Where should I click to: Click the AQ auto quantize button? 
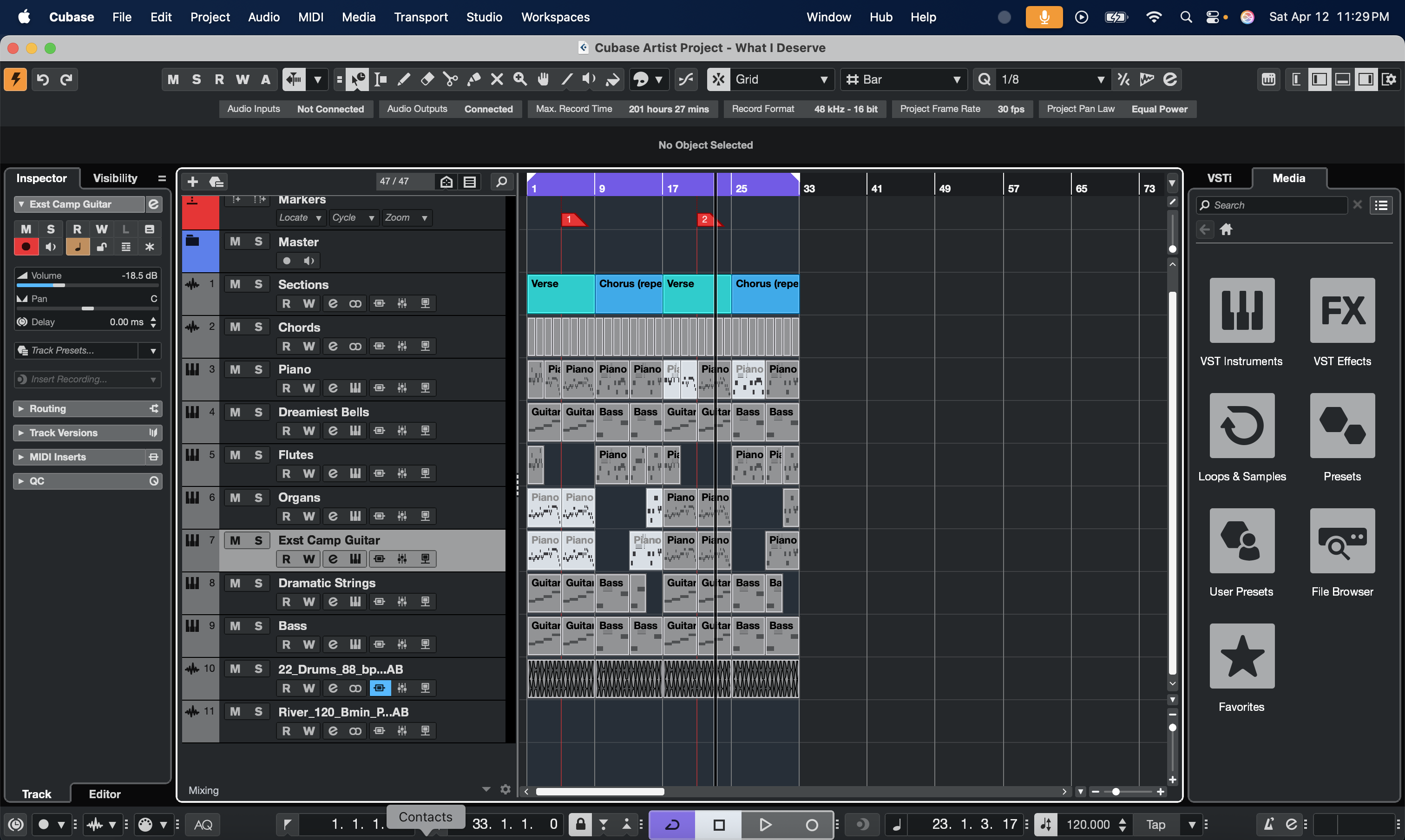point(203,825)
